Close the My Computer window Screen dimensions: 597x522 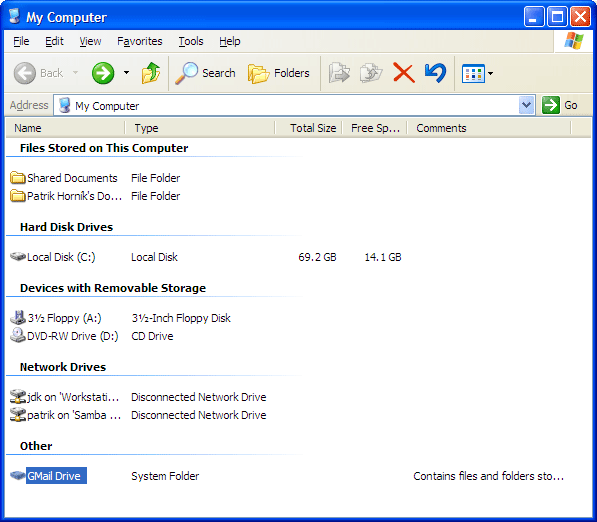(x=580, y=17)
